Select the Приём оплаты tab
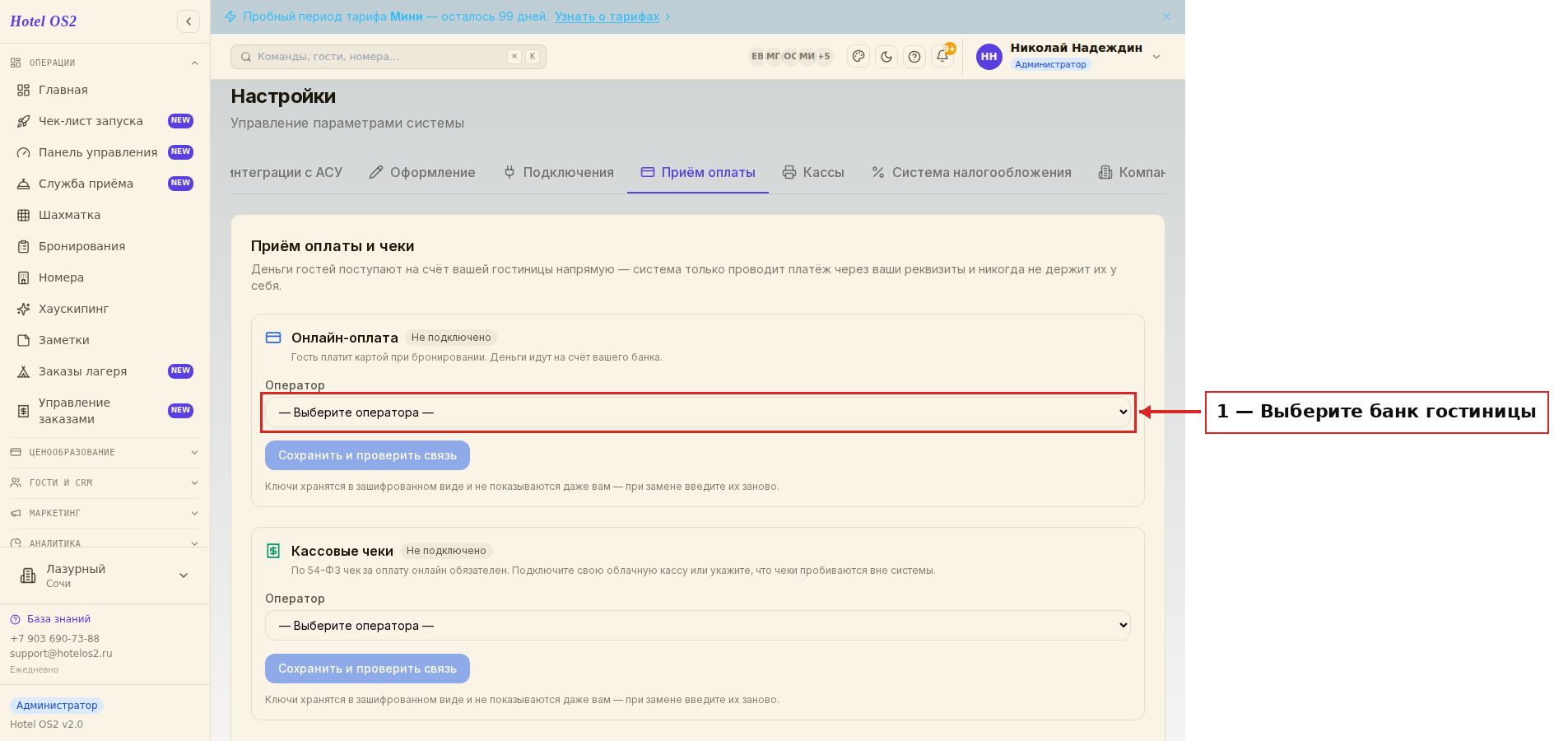 click(x=698, y=172)
